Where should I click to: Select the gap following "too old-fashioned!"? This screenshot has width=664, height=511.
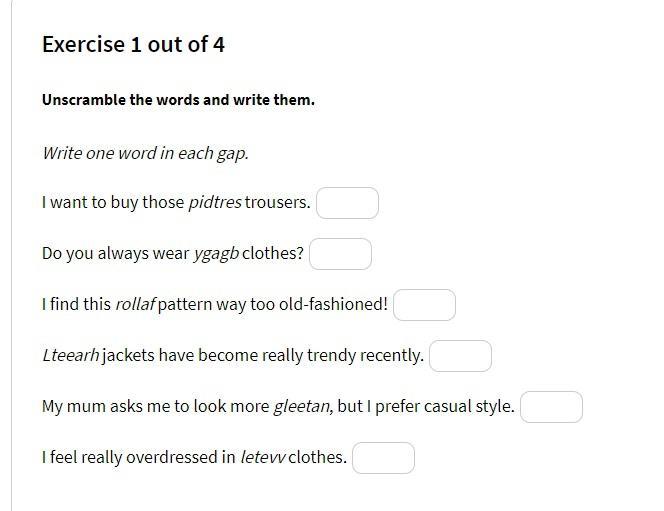coord(424,305)
